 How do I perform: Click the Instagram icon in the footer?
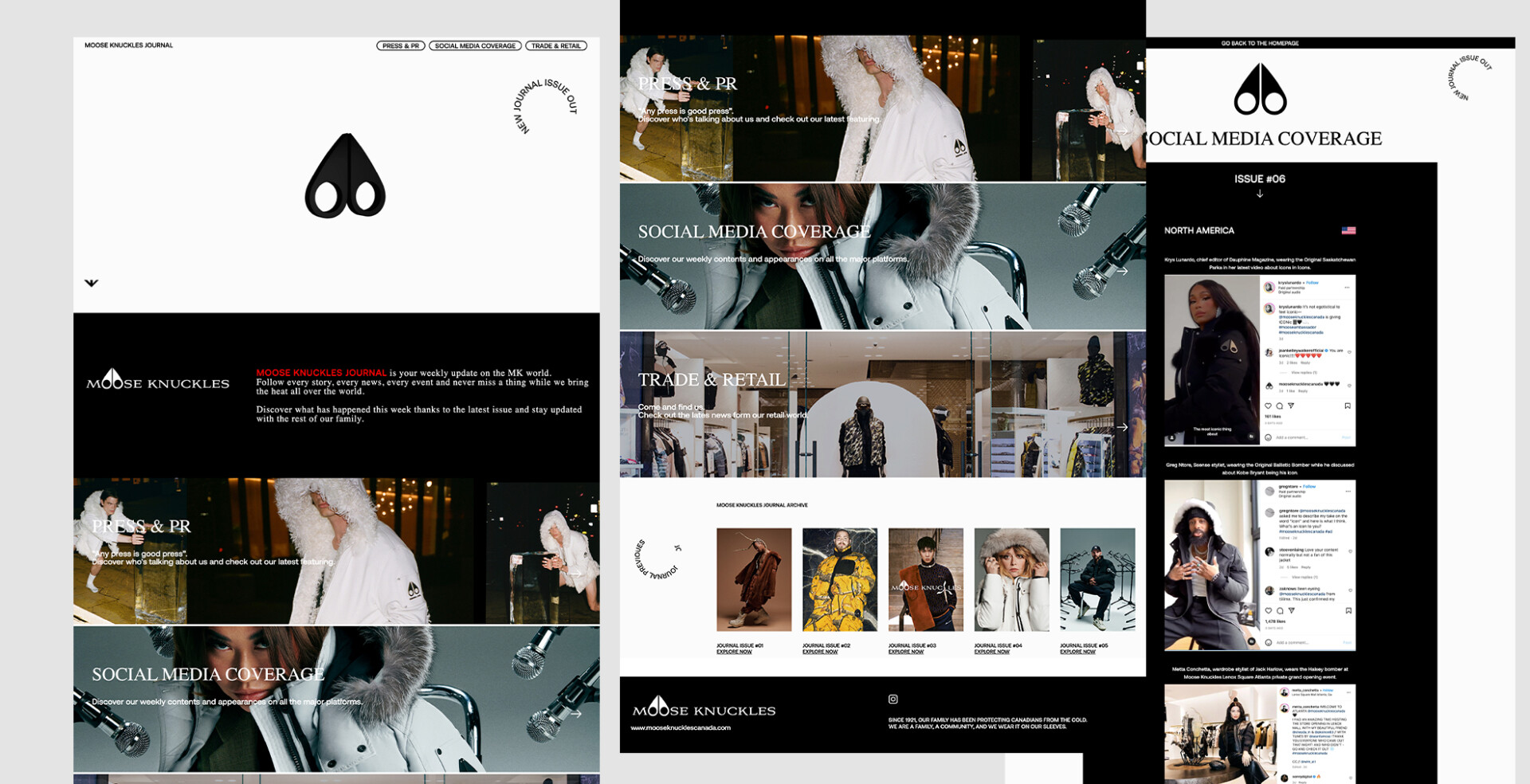[892, 700]
